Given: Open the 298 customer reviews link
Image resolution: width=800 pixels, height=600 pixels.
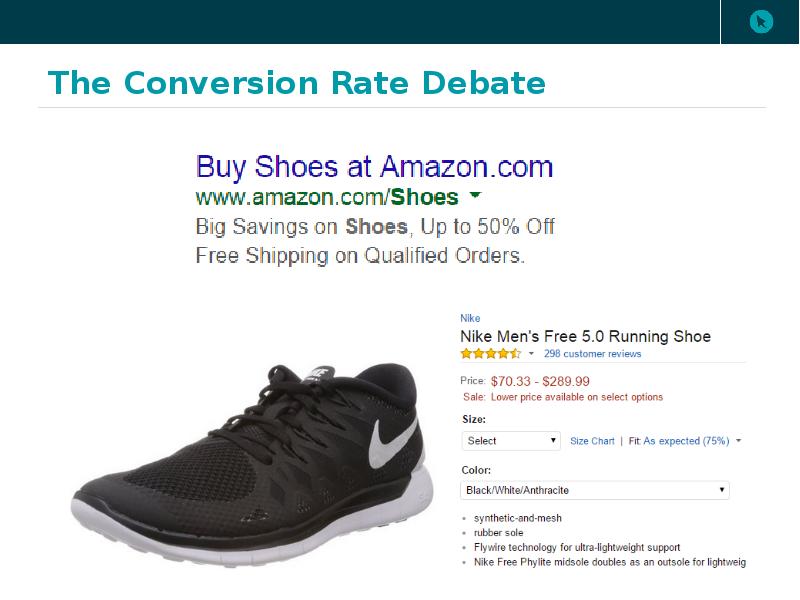Looking at the screenshot, I should coord(593,354).
